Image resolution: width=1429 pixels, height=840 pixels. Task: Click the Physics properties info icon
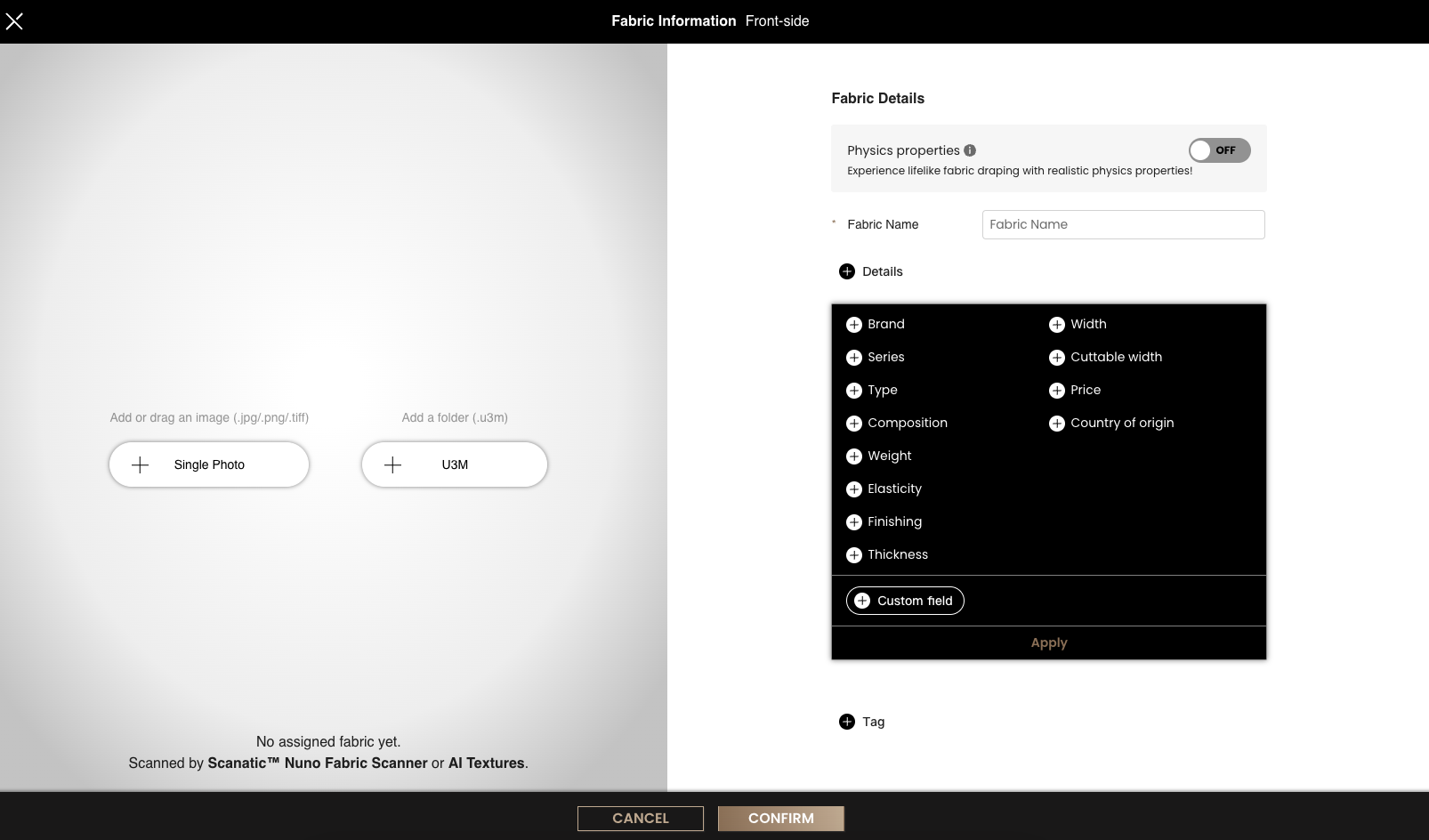970,150
